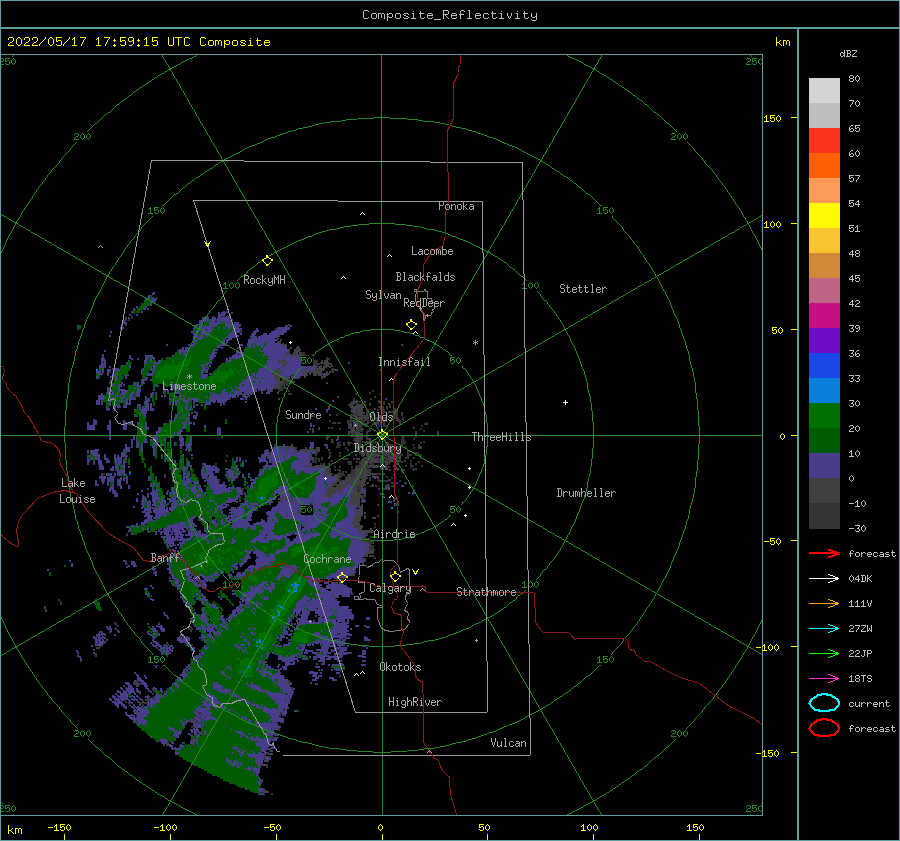
Task: Click the cyan 27ZW arrow icon
Action: point(824,629)
